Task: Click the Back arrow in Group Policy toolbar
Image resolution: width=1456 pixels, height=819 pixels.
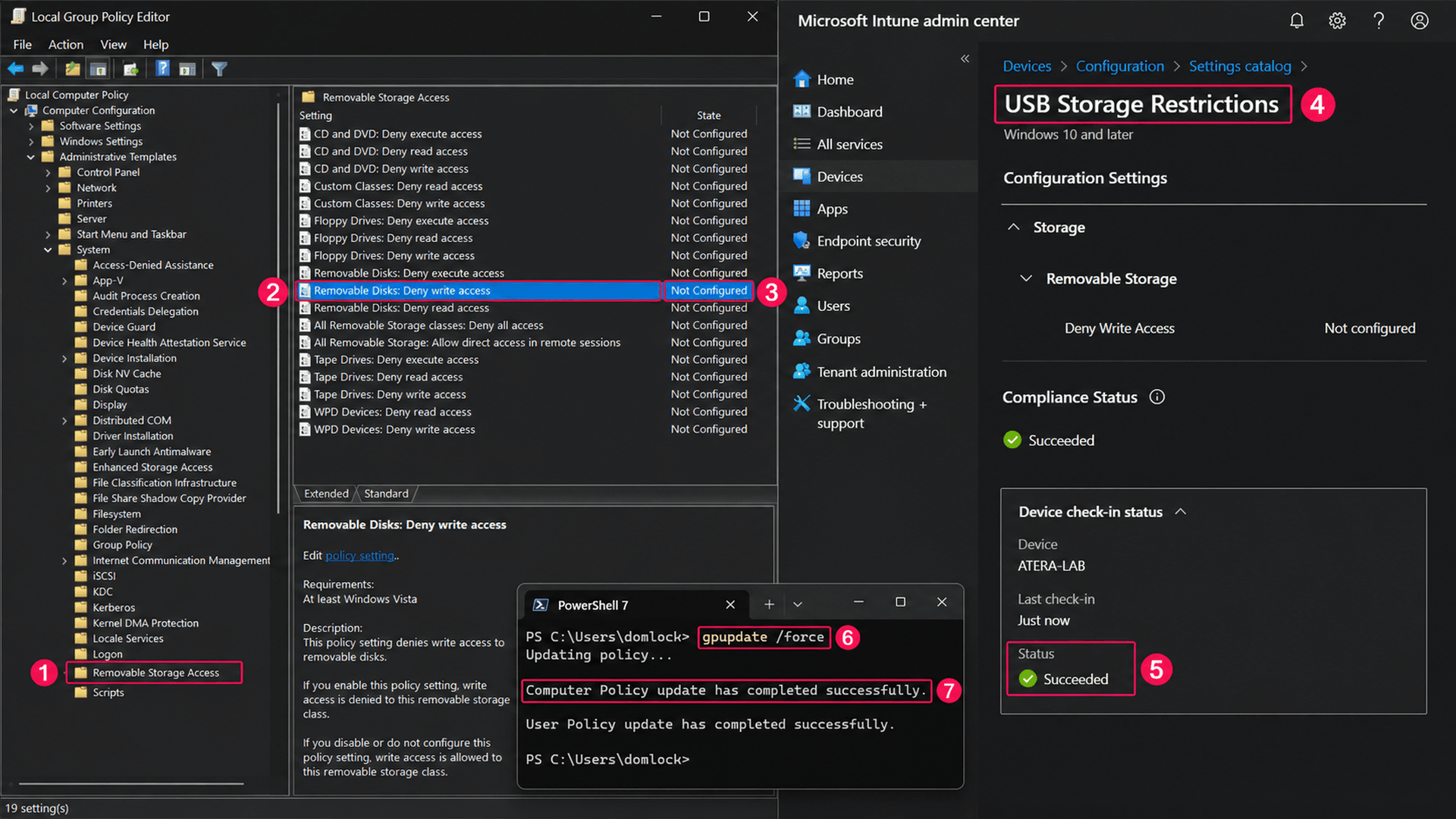Action: (x=16, y=69)
